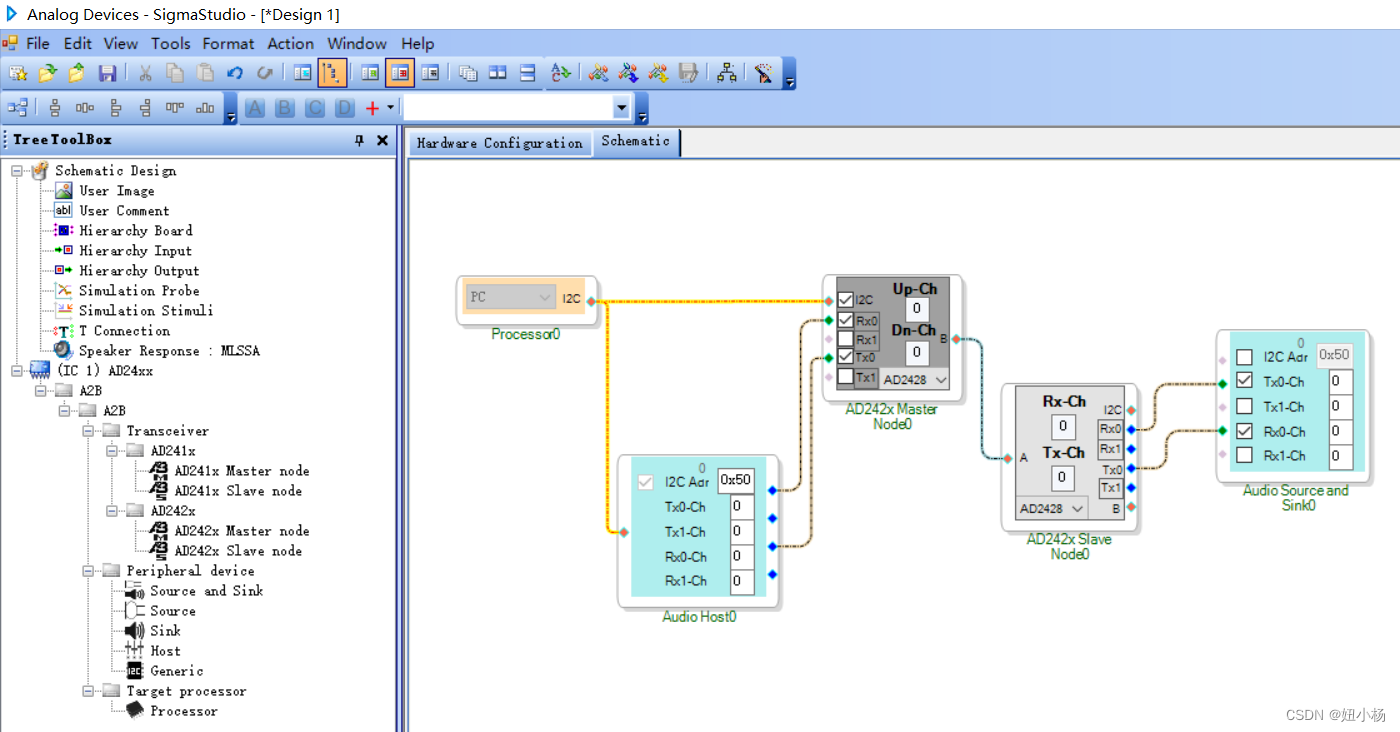Click the tile windows horizontally icon
The width and height of the screenshot is (1400, 732).
(498, 73)
